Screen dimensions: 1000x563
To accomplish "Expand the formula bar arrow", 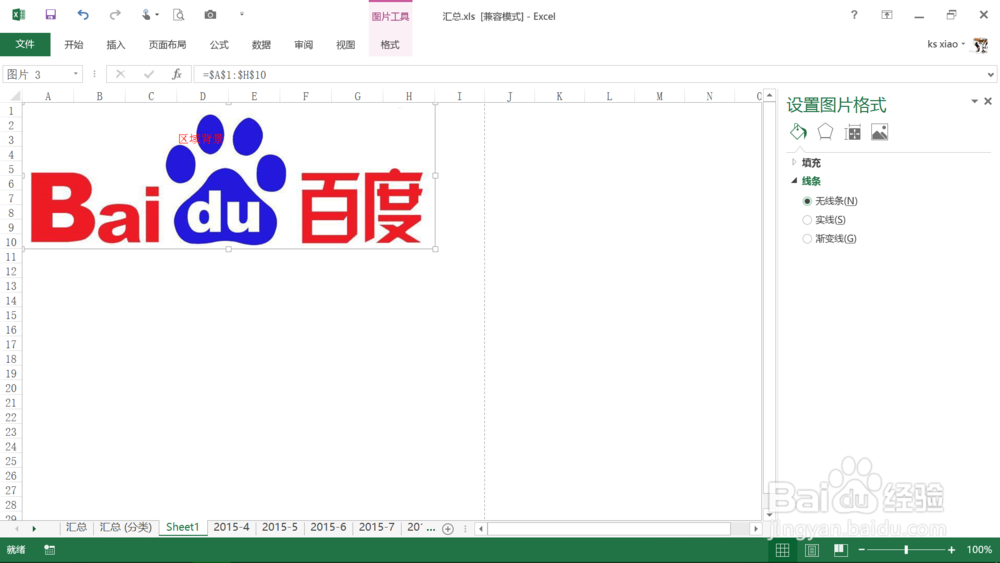I will (990, 75).
